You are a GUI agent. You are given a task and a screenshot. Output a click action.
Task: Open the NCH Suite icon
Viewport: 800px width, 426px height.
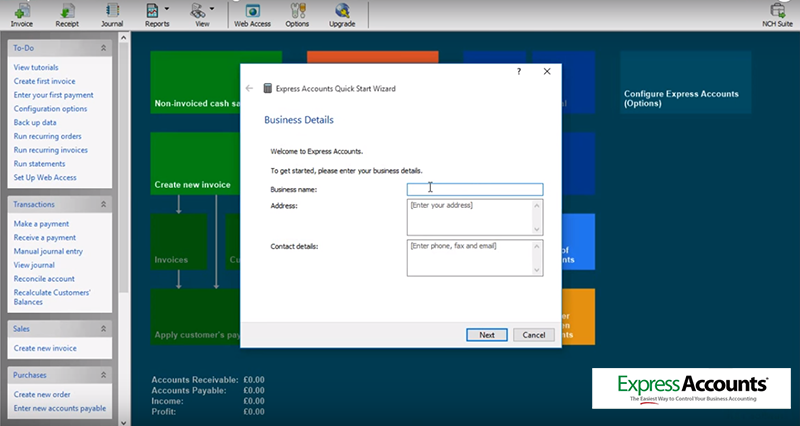(x=770, y=14)
